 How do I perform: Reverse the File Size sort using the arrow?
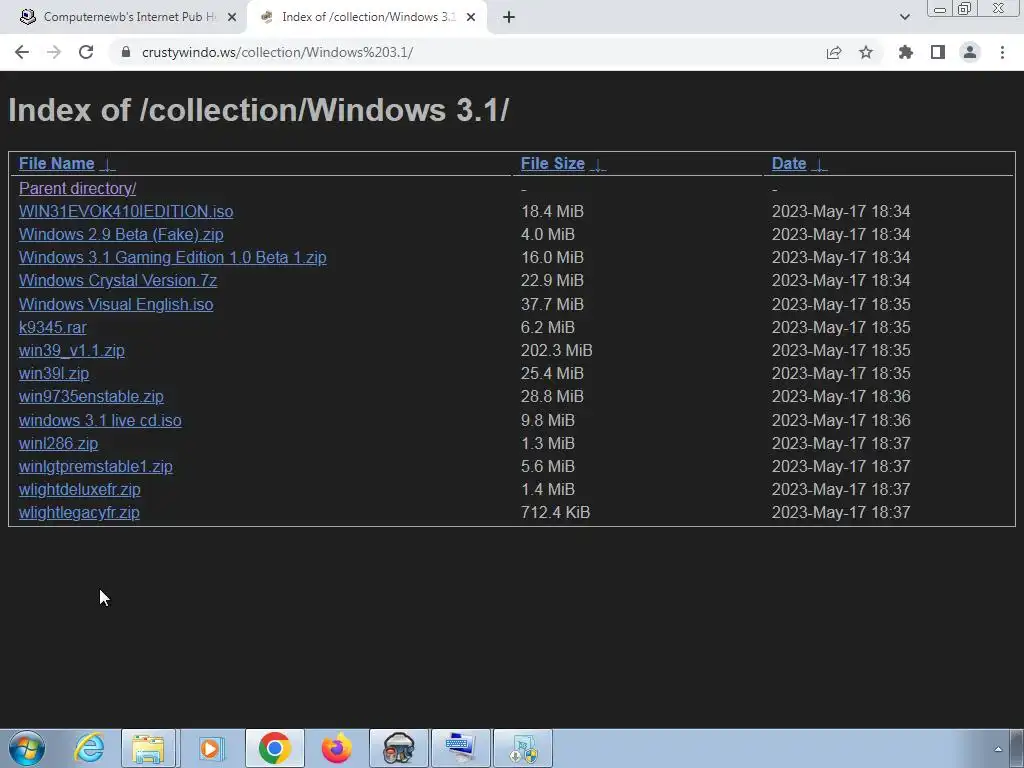(598, 165)
